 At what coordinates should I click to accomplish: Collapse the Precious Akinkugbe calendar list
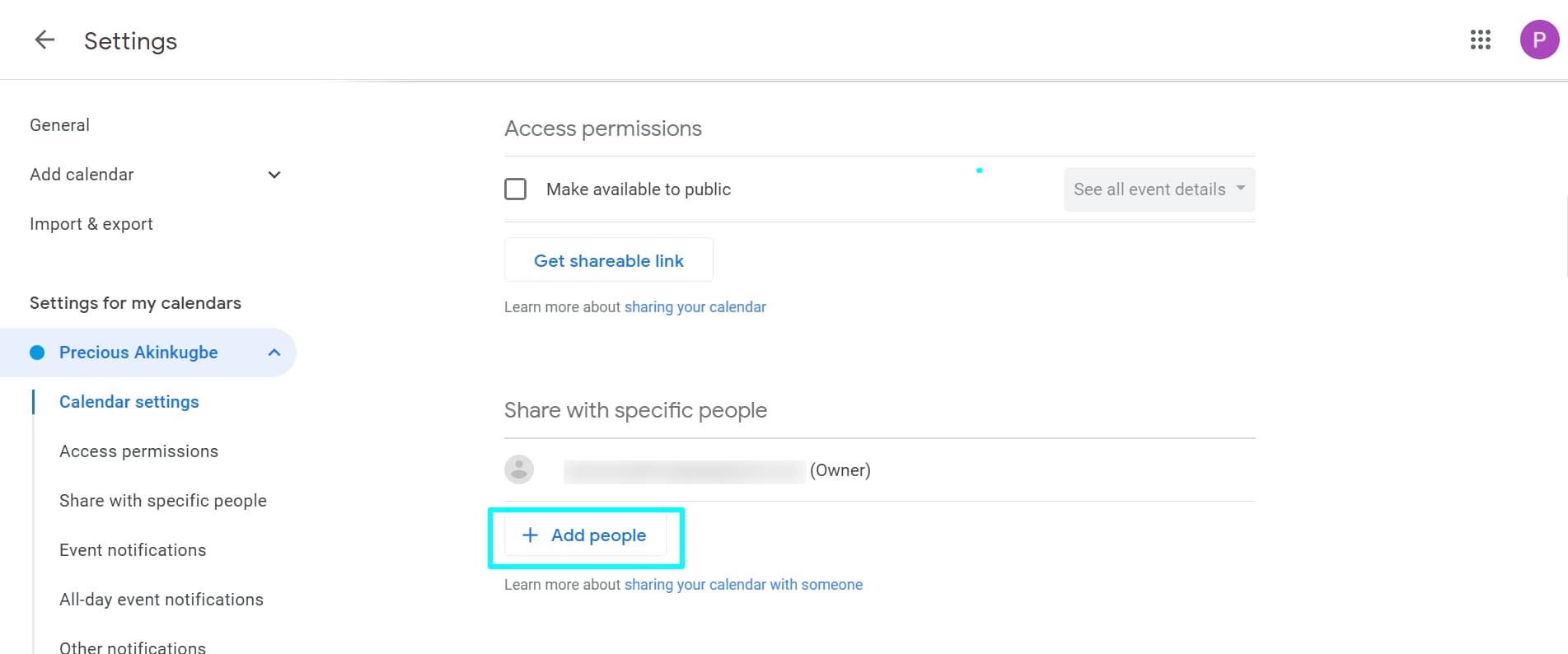(x=274, y=353)
